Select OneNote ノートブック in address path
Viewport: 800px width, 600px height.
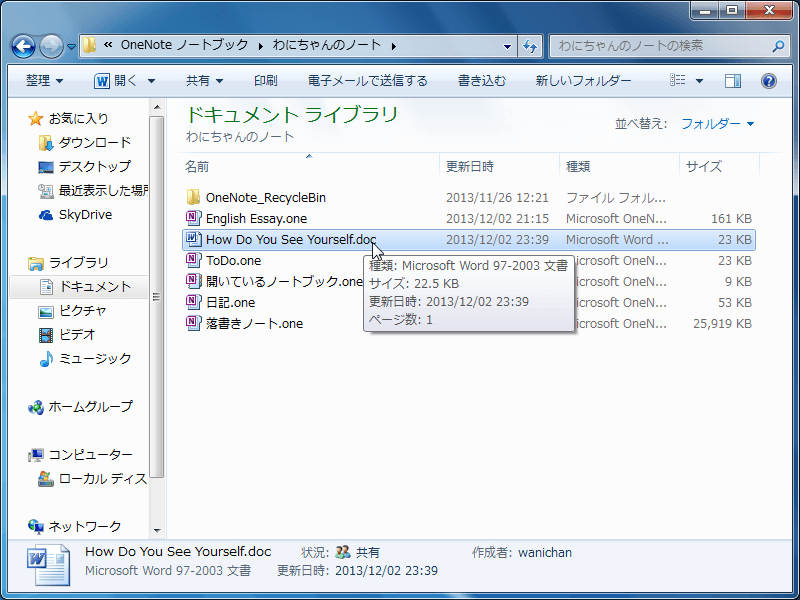[184, 45]
